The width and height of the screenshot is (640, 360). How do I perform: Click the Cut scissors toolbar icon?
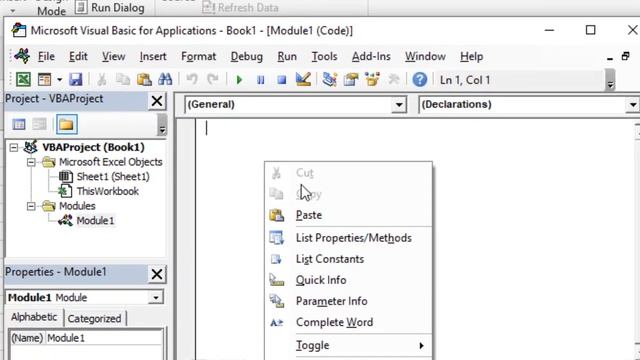click(x=102, y=79)
